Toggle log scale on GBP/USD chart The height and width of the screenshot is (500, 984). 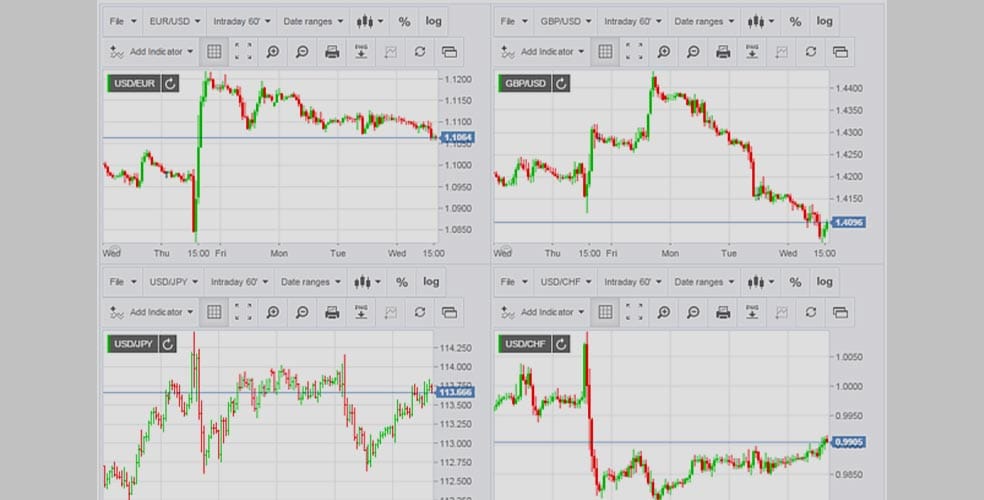click(825, 21)
